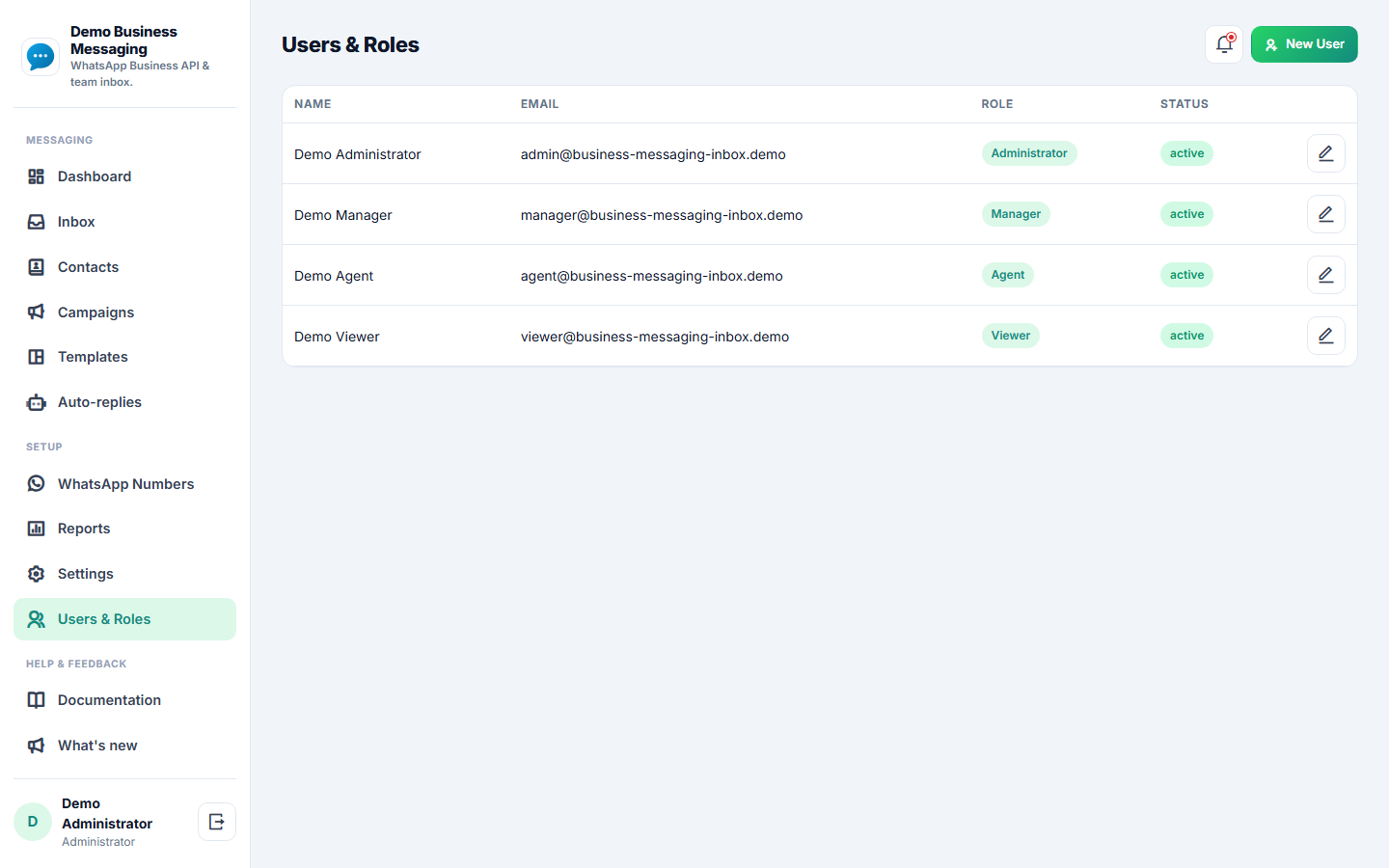This screenshot has width=1389, height=868.
Task: Edit the Demo Agent user
Action: [x=1325, y=275]
